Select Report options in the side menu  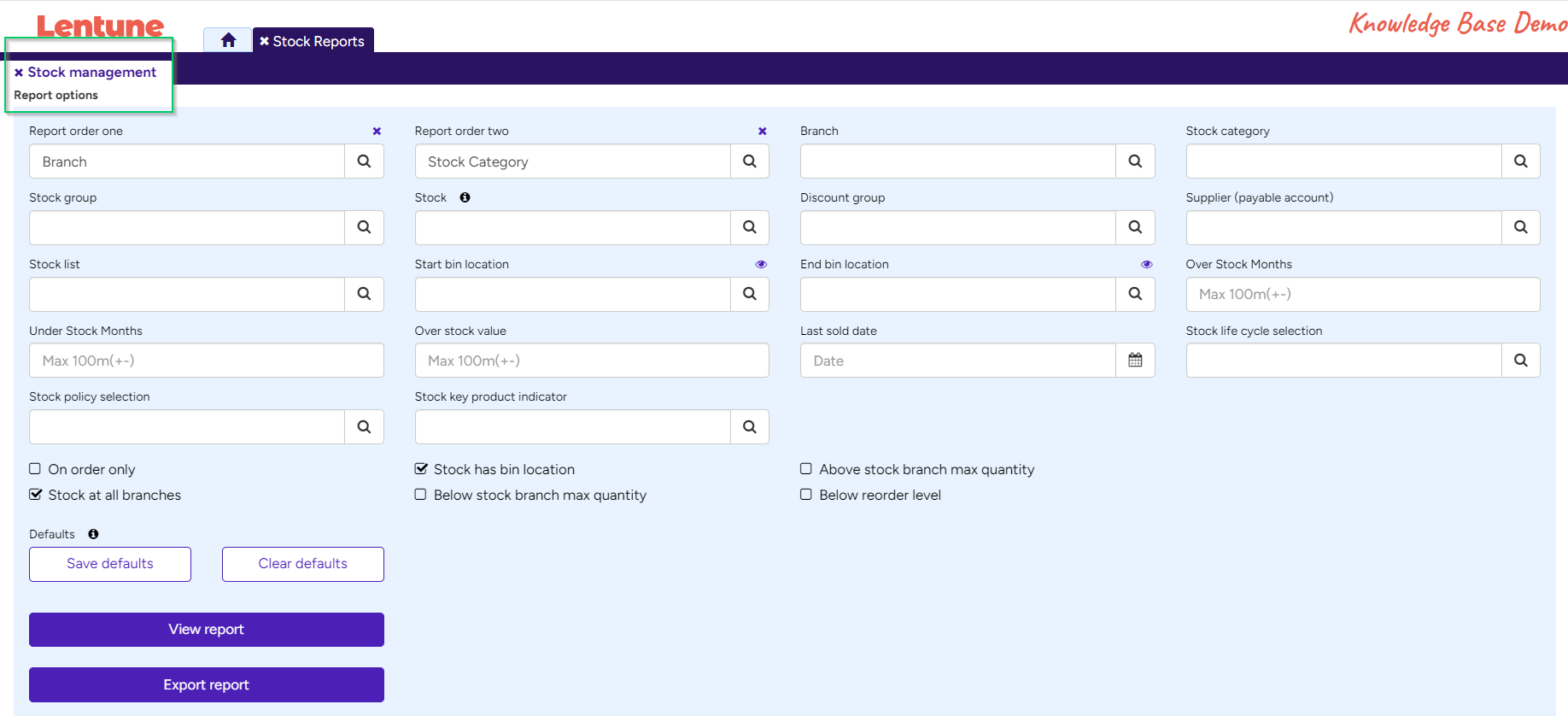pos(56,96)
